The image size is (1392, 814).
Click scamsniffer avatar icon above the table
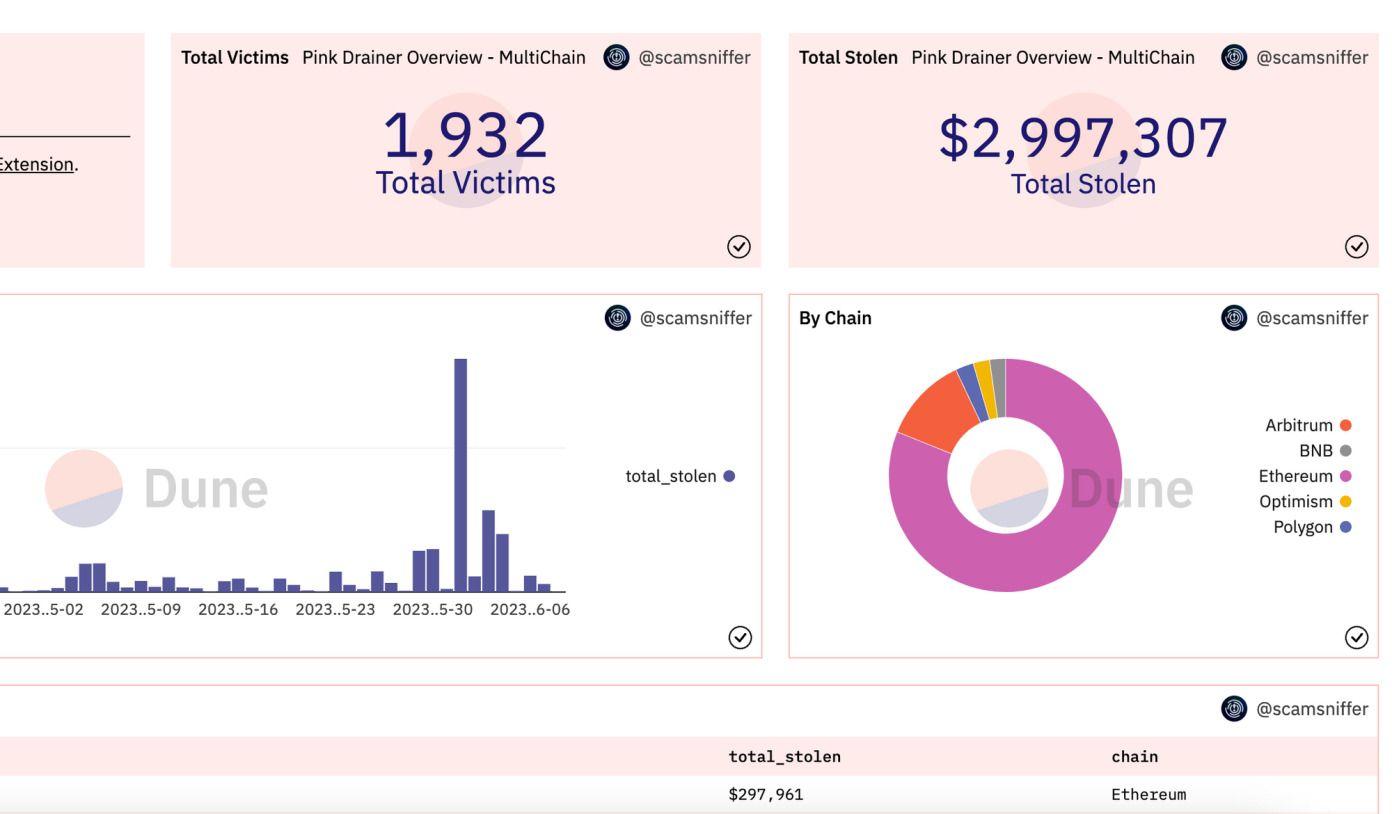tap(1234, 710)
